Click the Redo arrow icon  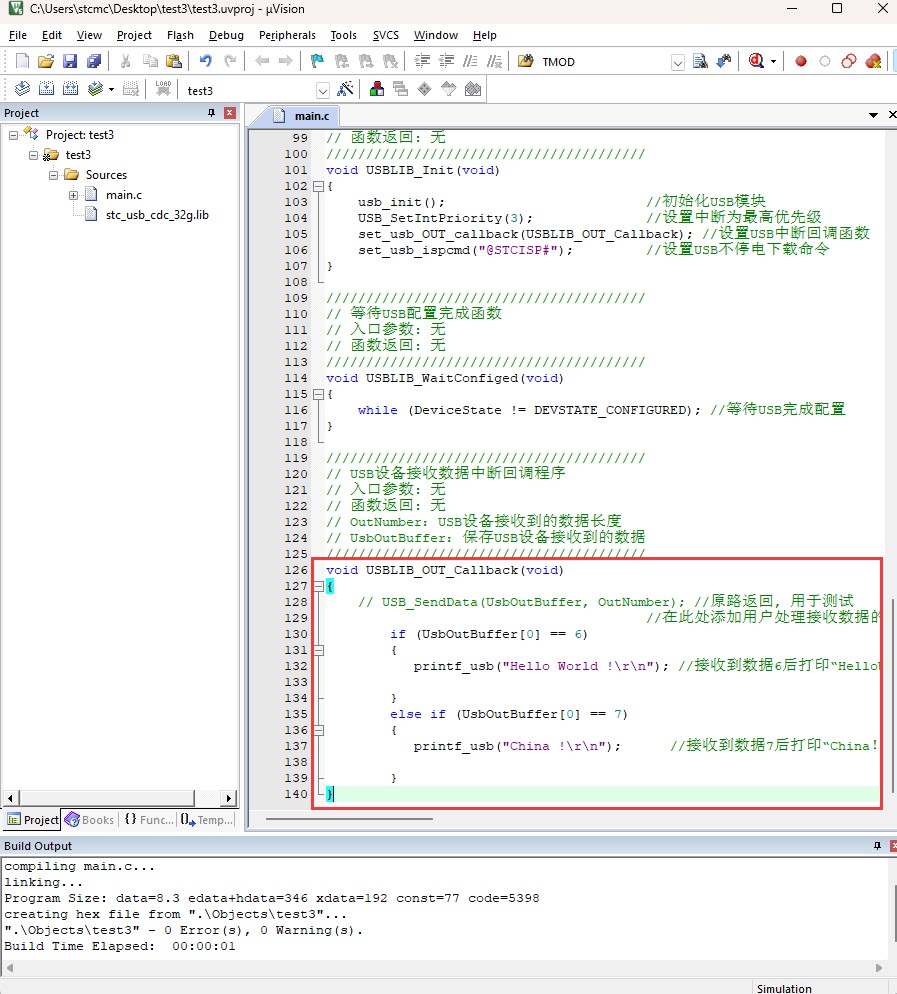click(x=230, y=61)
